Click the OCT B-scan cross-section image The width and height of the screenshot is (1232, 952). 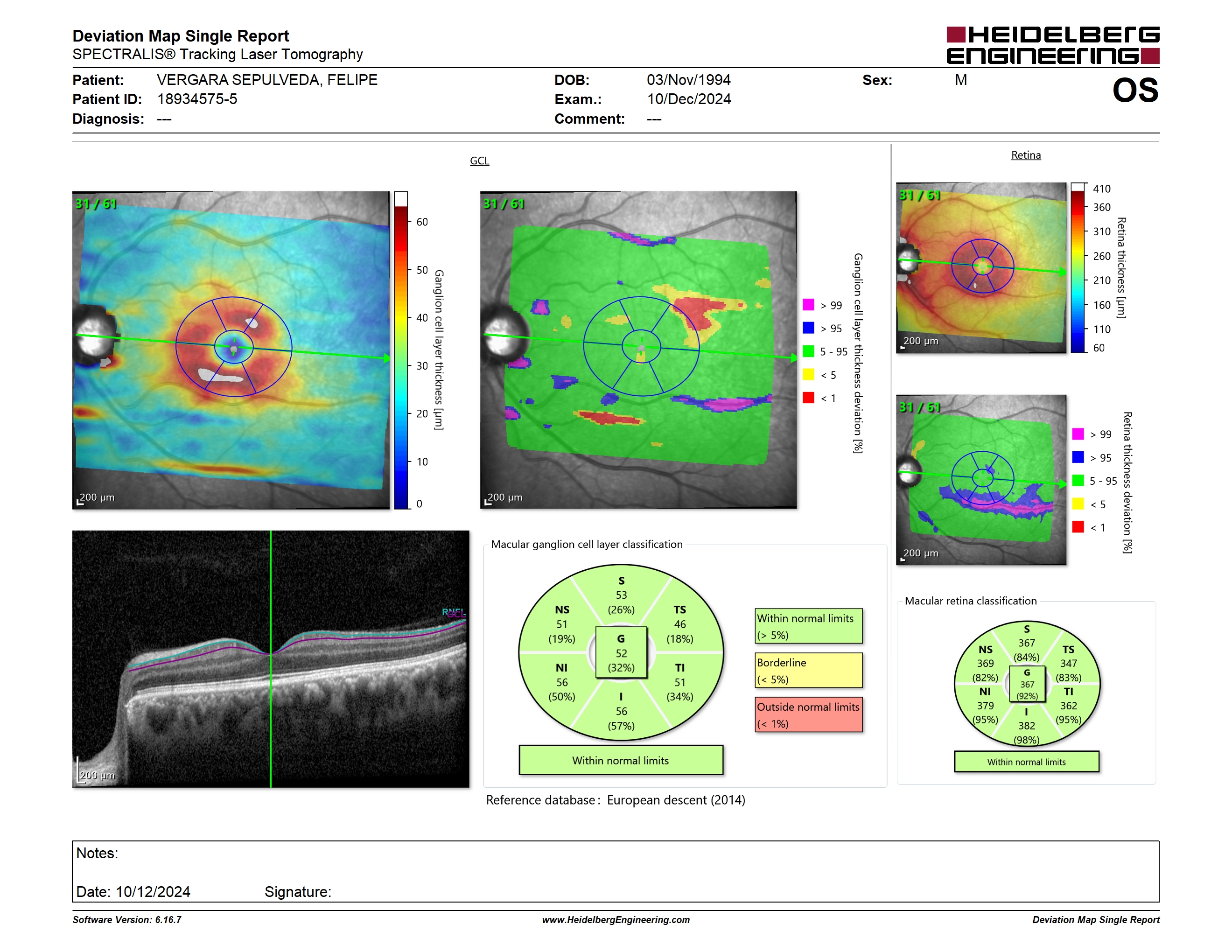pos(271,659)
